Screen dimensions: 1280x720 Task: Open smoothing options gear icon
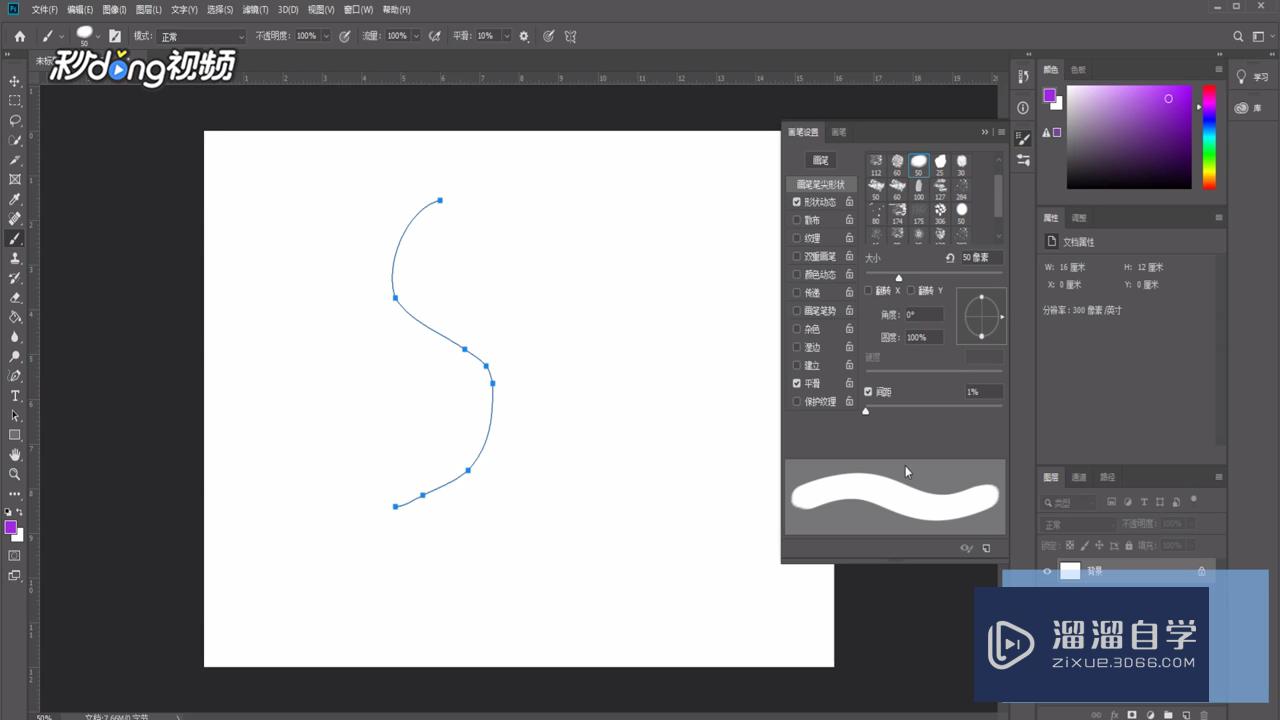point(524,36)
